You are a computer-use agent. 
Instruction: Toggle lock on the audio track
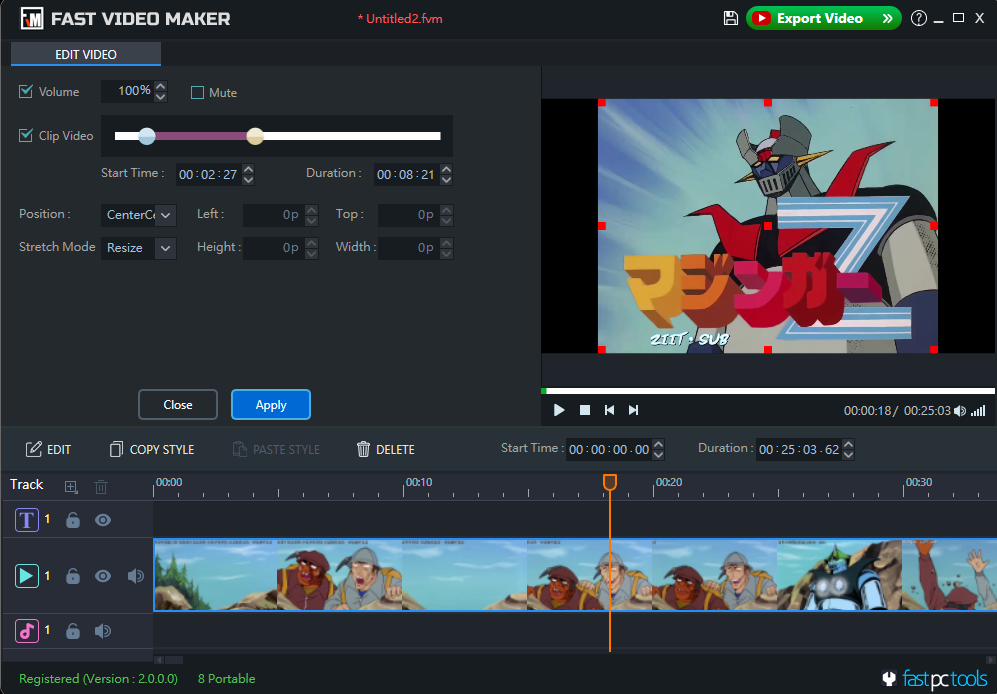coord(73,630)
